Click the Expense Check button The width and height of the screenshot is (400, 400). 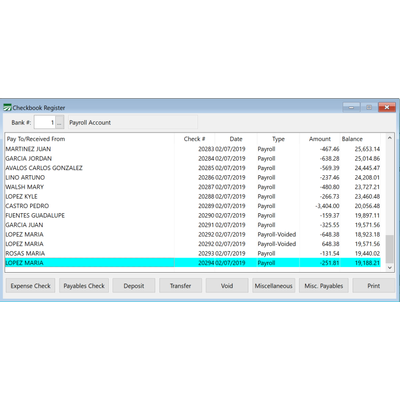pyautogui.click(x=30, y=286)
